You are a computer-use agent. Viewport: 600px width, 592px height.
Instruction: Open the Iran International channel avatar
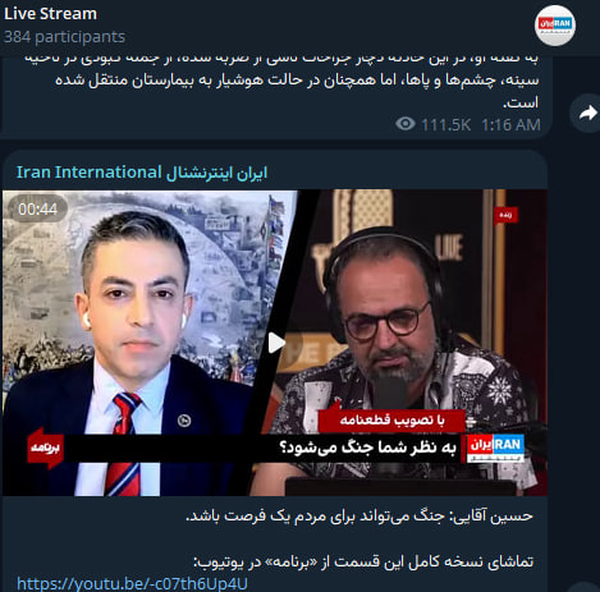pos(555,26)
